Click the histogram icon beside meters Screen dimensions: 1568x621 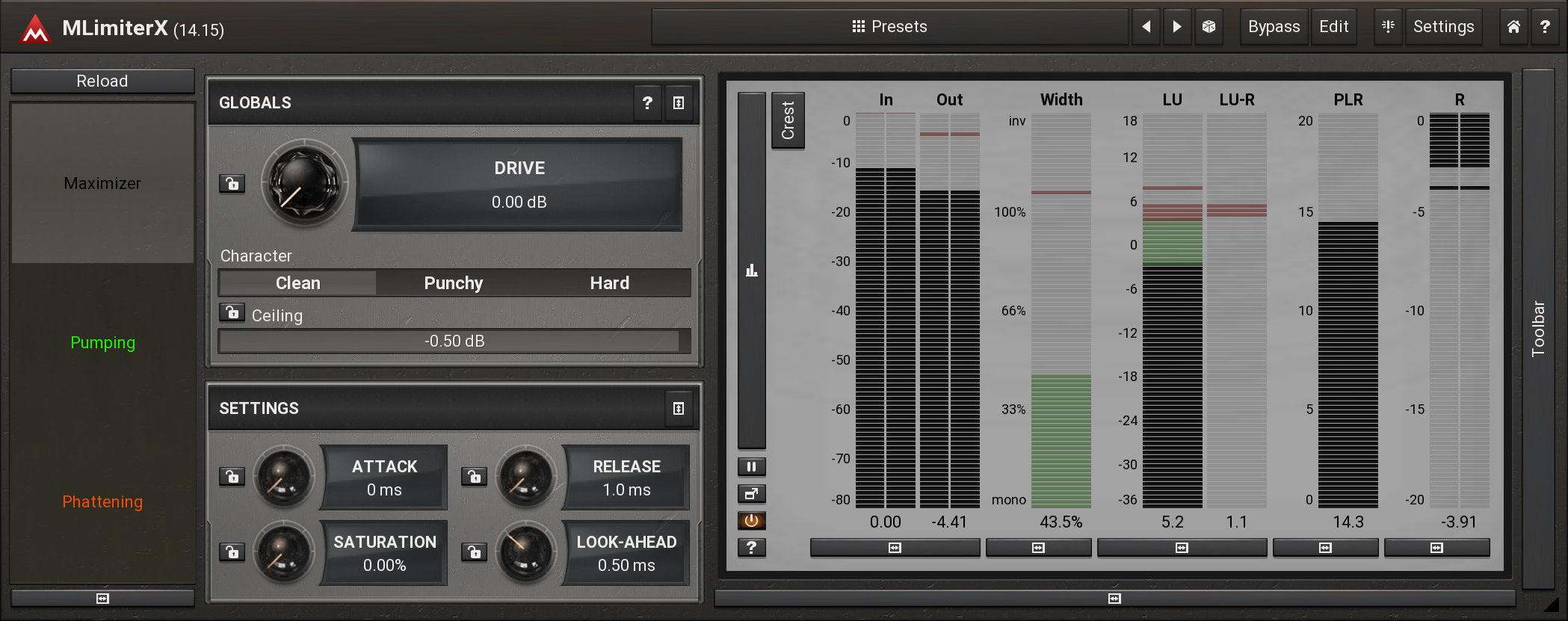751,271
